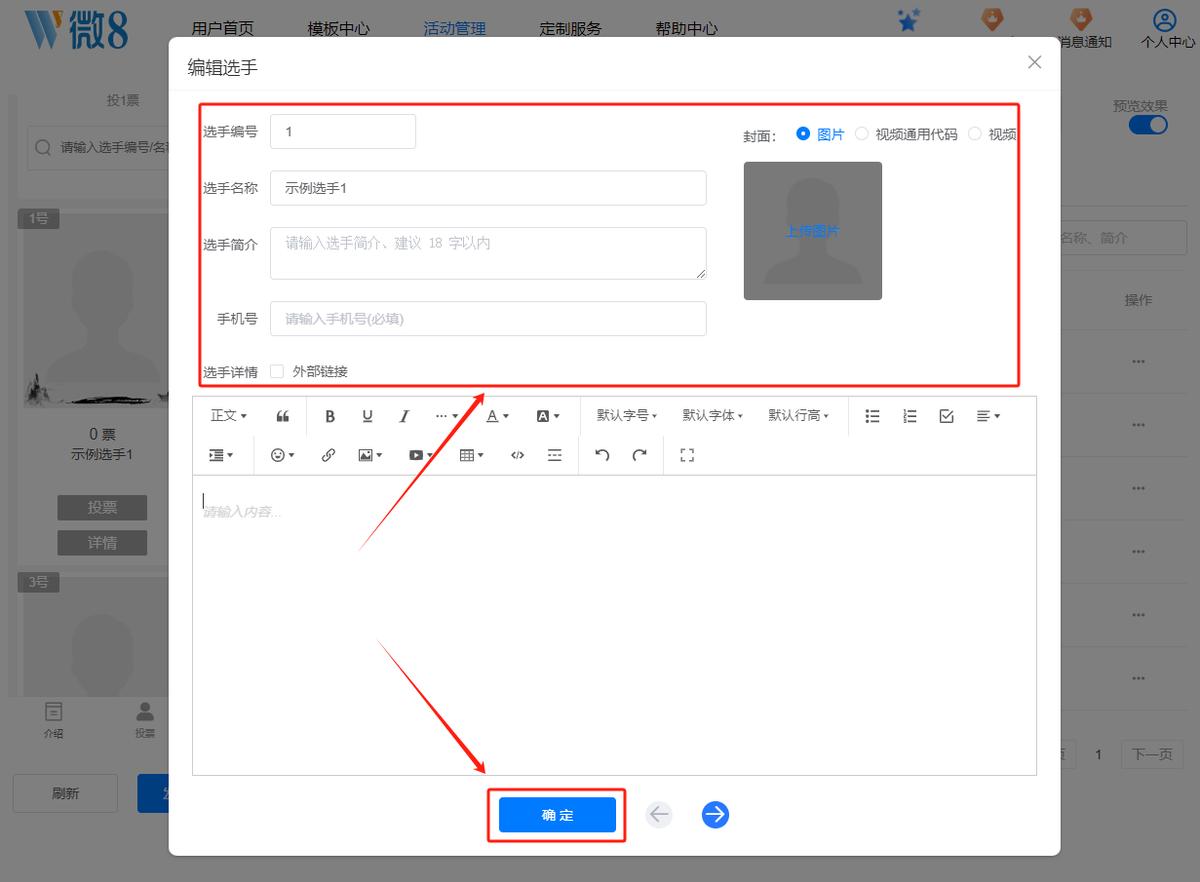Click the 下一页 pagination button
This screenshot has width=1200, height=882.
click(1151, 754)
